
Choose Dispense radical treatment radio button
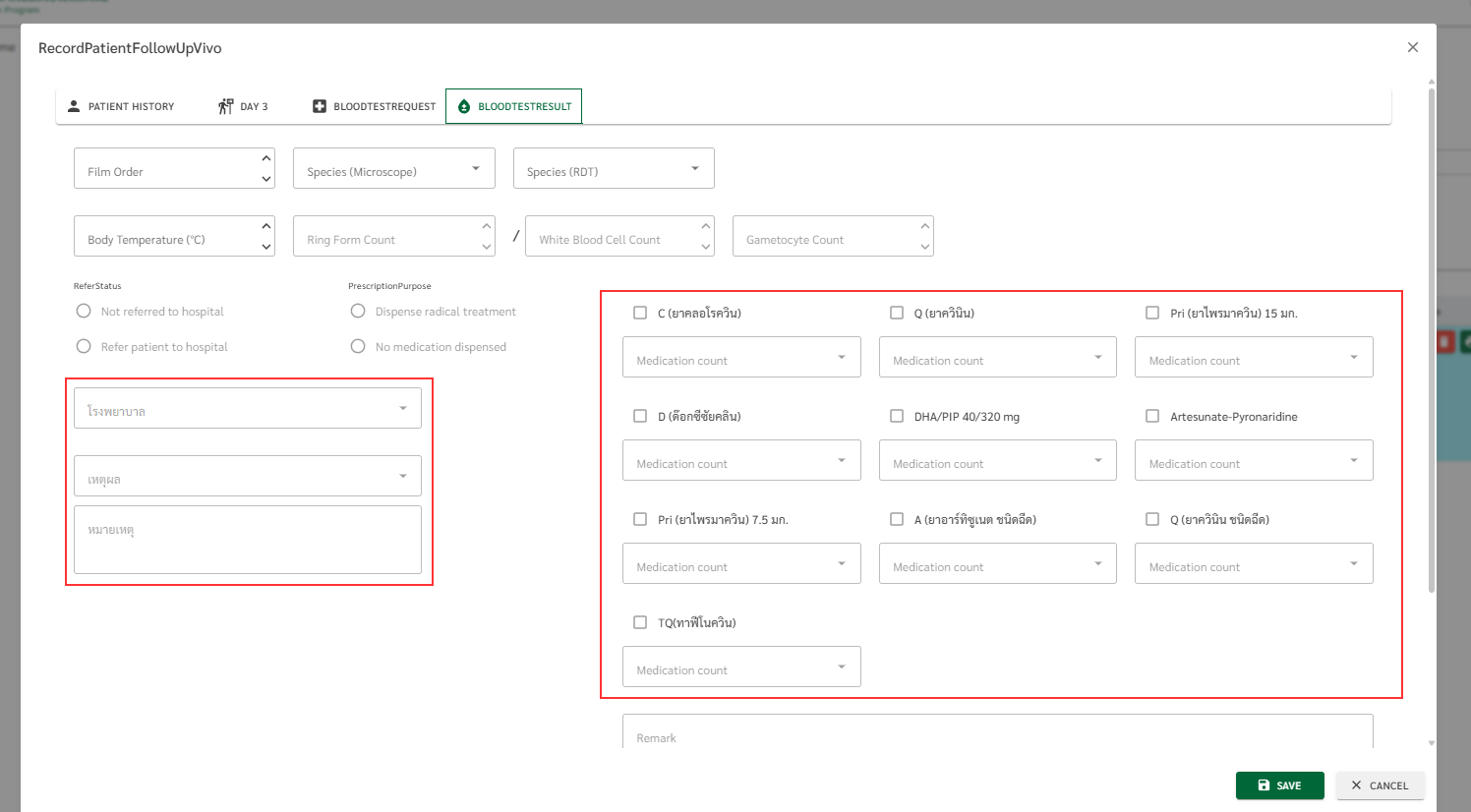(358, 312)
